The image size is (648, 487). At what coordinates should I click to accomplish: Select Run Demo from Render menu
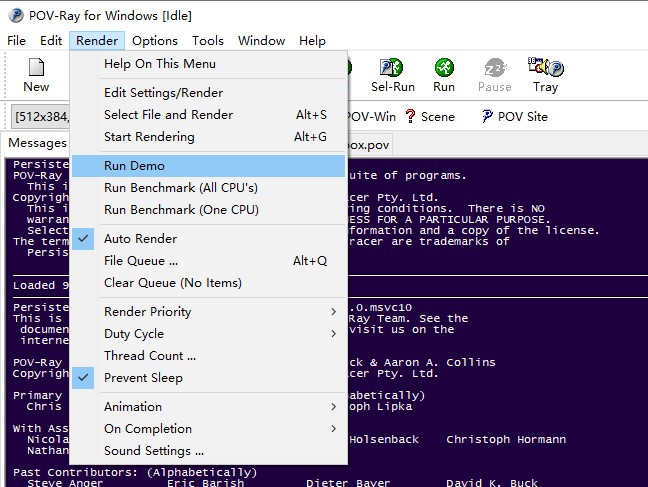[134, 166]
